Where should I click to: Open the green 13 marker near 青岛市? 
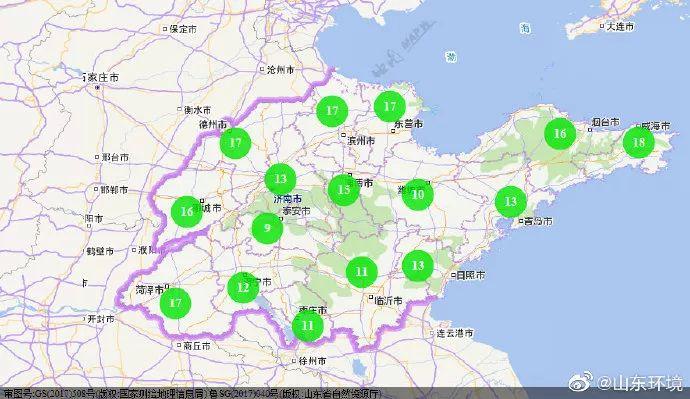pyautogui.click(x=510, y=202)
